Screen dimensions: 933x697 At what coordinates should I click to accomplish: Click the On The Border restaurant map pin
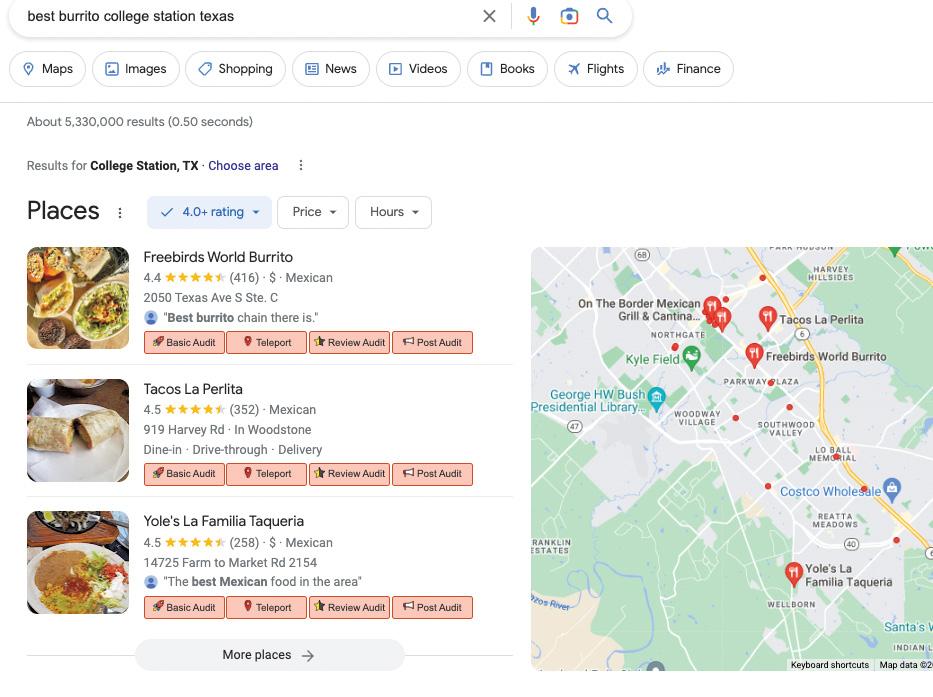pyautogui.click(x=712, y=306)
